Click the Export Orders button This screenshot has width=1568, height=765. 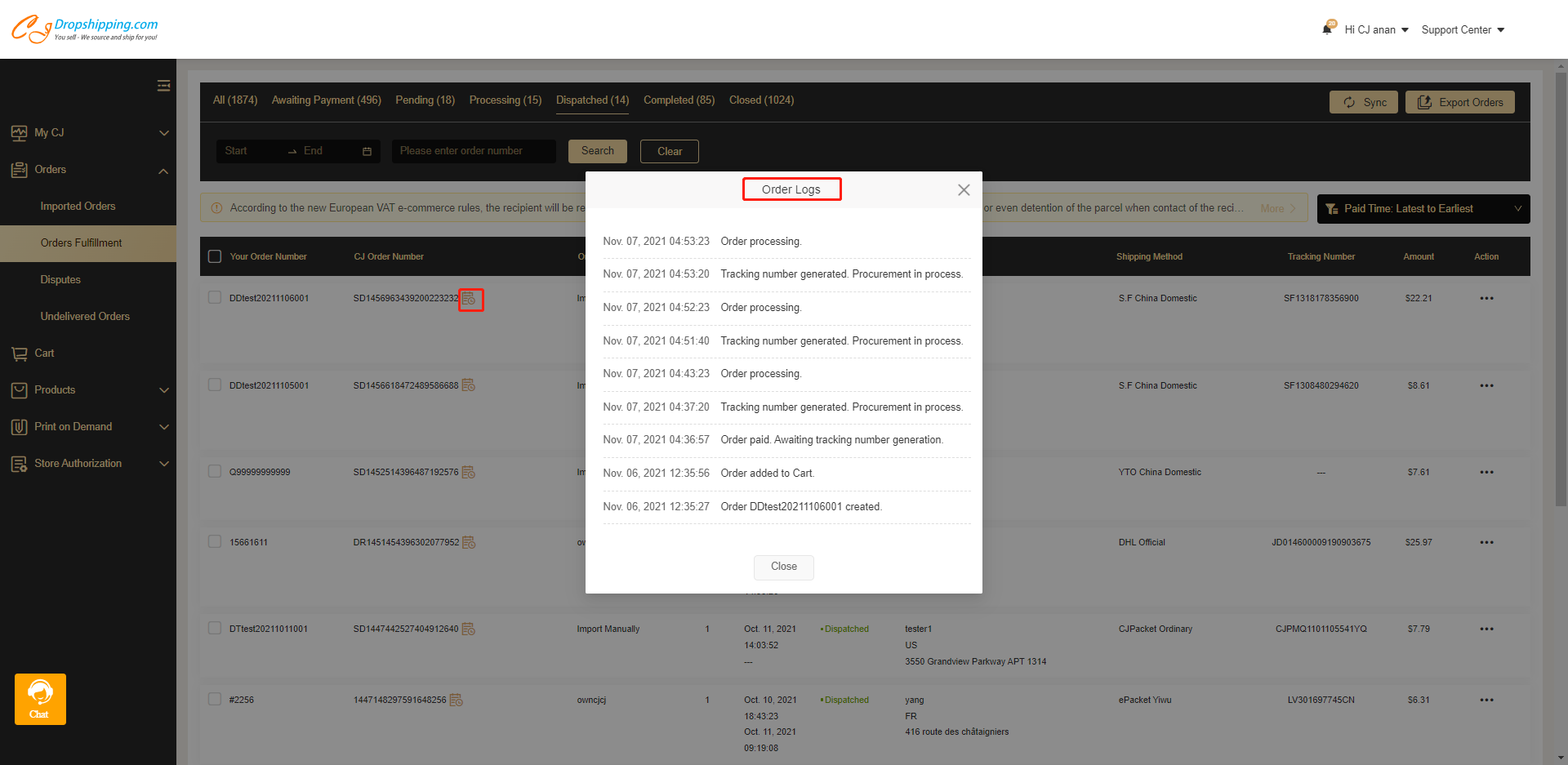[x=1459, y=102]
